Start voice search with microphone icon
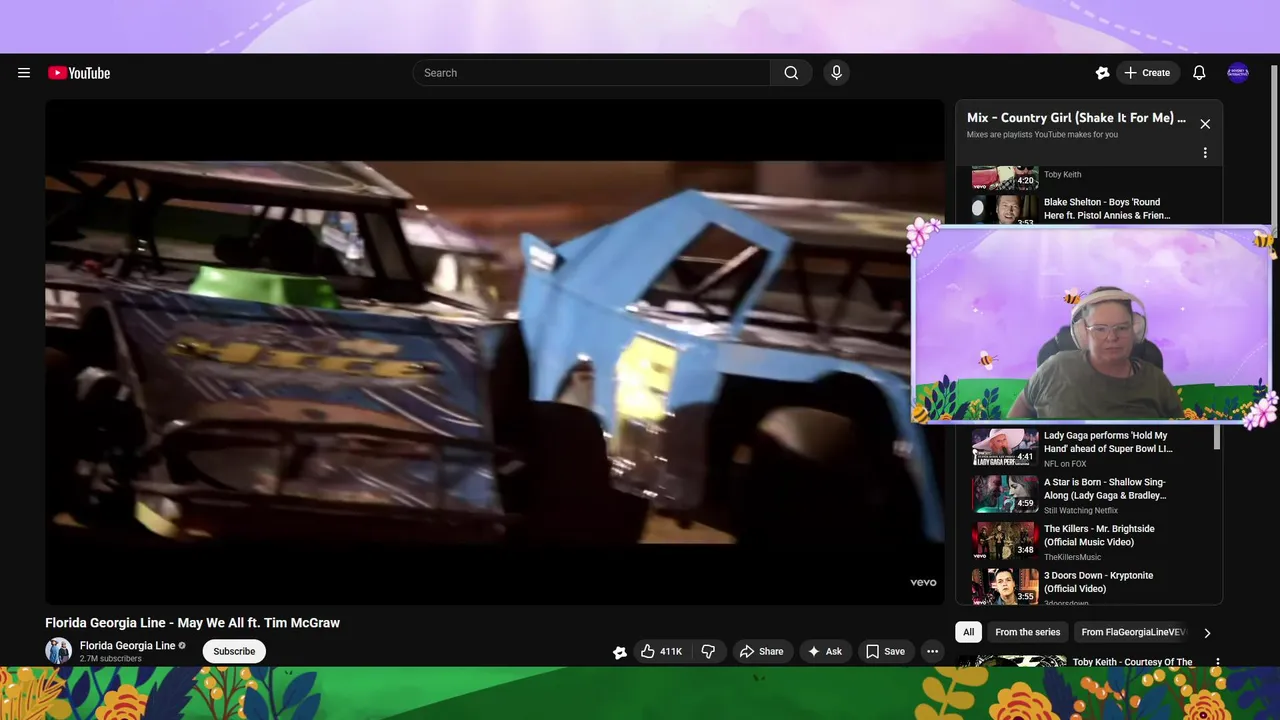The width and height of the screenshot is (1280, 720). pos(837,73)
